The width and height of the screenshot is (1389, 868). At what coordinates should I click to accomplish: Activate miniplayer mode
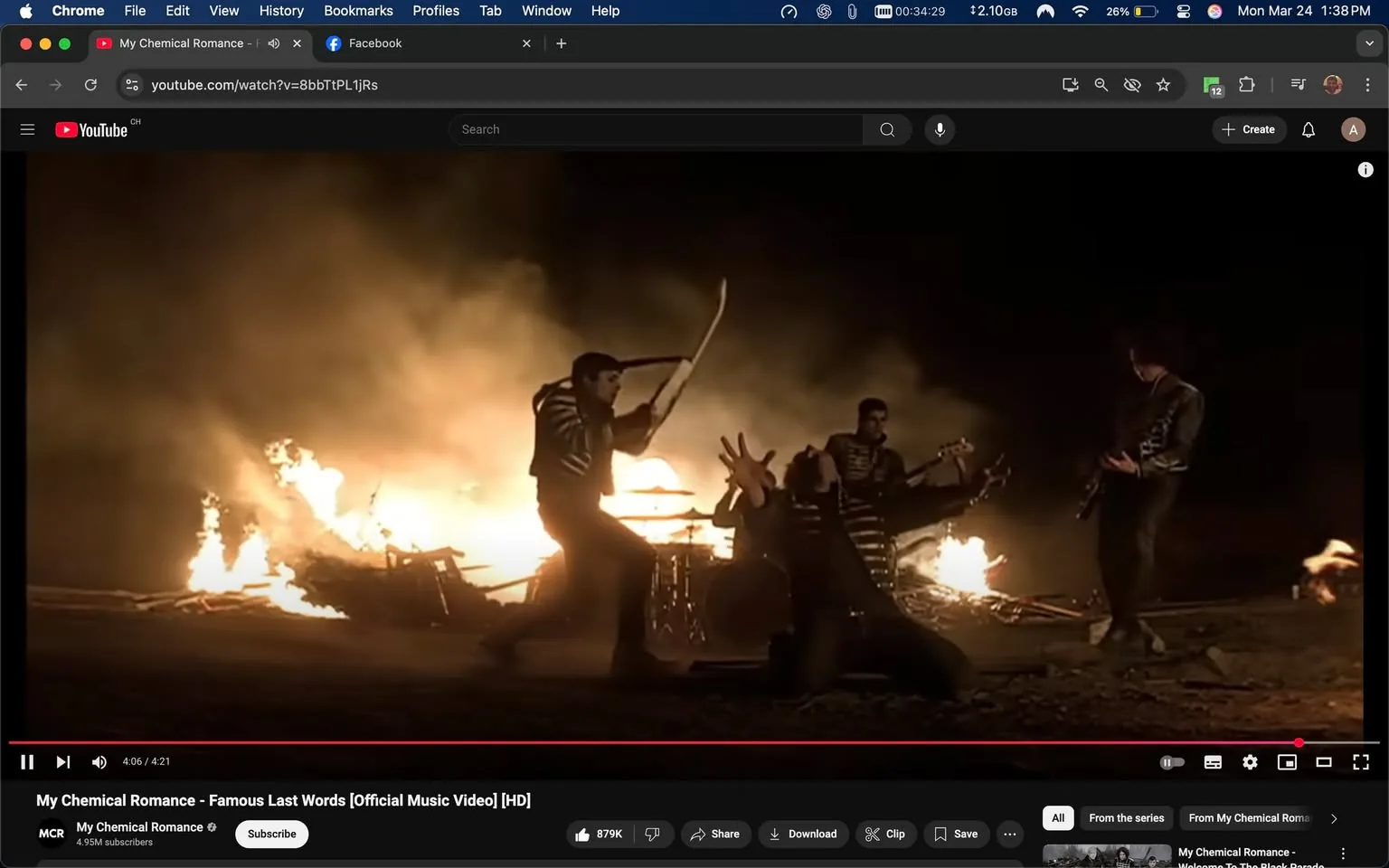(1287, 761)
